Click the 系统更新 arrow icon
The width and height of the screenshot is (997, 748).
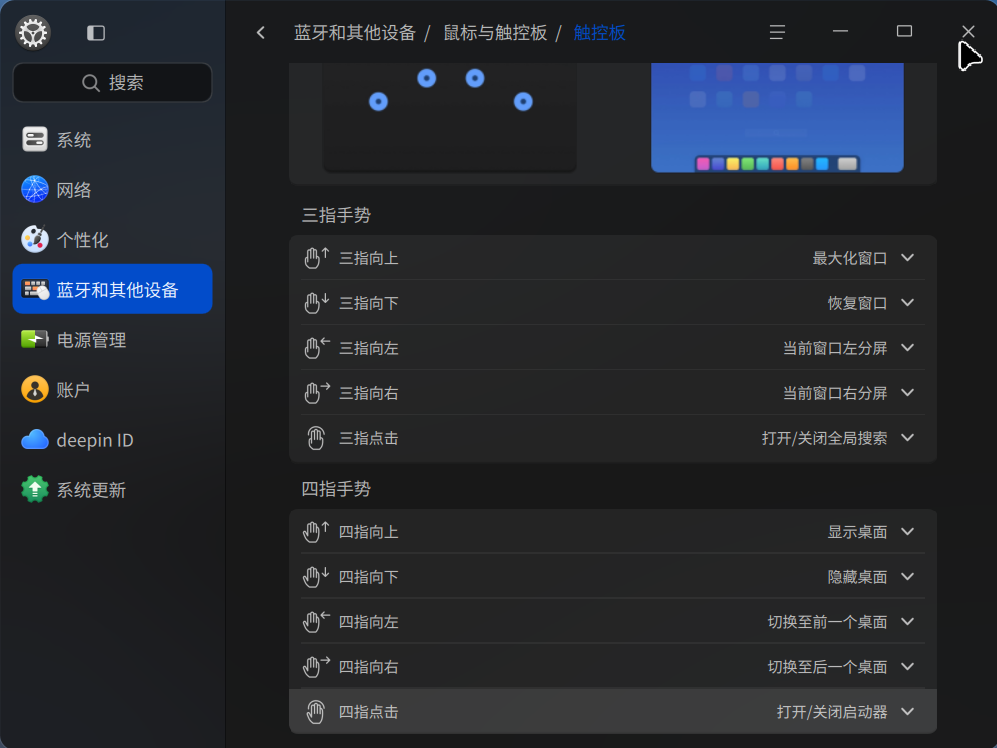tap(35, 489)
